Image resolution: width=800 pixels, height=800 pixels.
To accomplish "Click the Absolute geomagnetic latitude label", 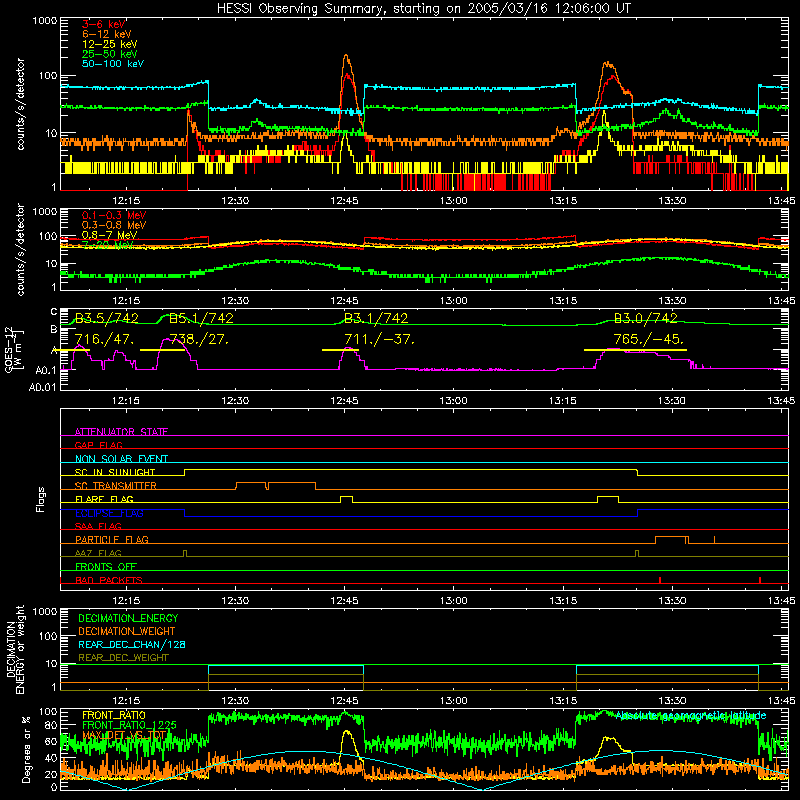I will (691, 715).
